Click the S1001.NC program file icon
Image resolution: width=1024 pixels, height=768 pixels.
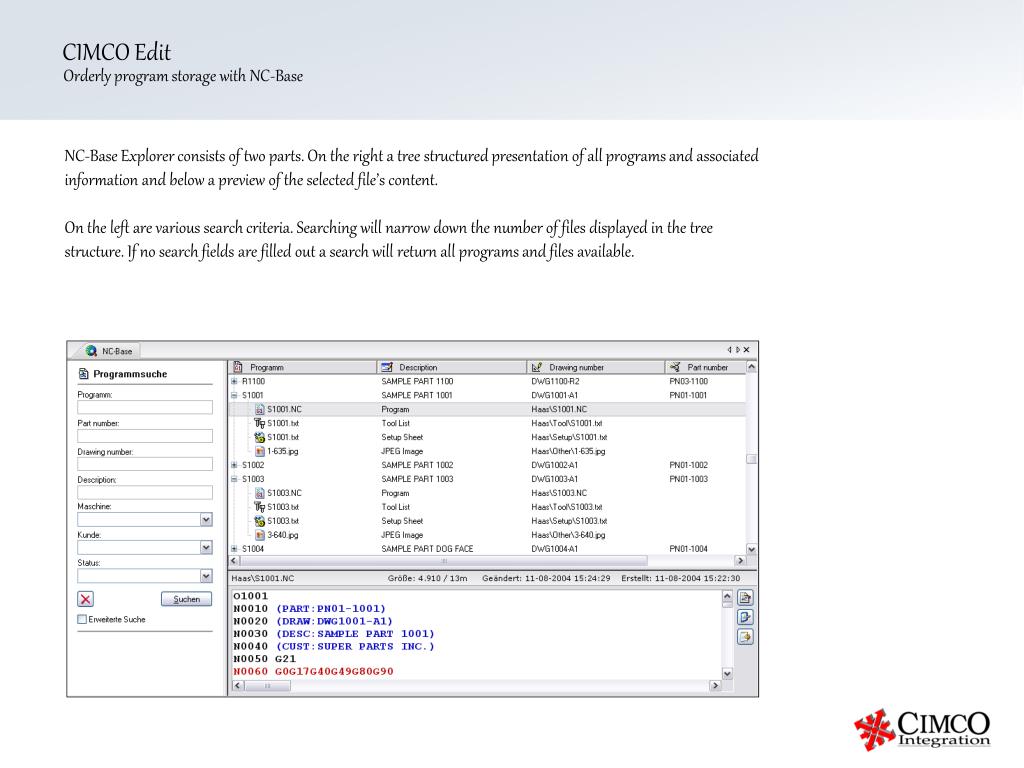259,409
